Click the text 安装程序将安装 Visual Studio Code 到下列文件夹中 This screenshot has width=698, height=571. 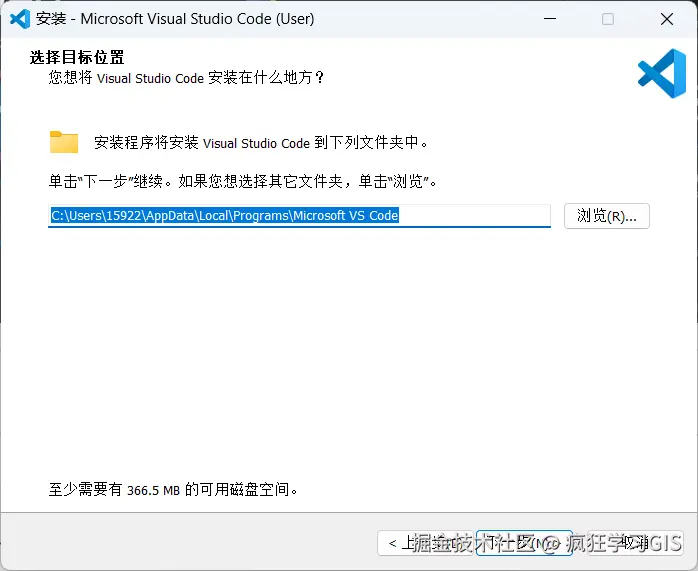click(x=261, y=142)
